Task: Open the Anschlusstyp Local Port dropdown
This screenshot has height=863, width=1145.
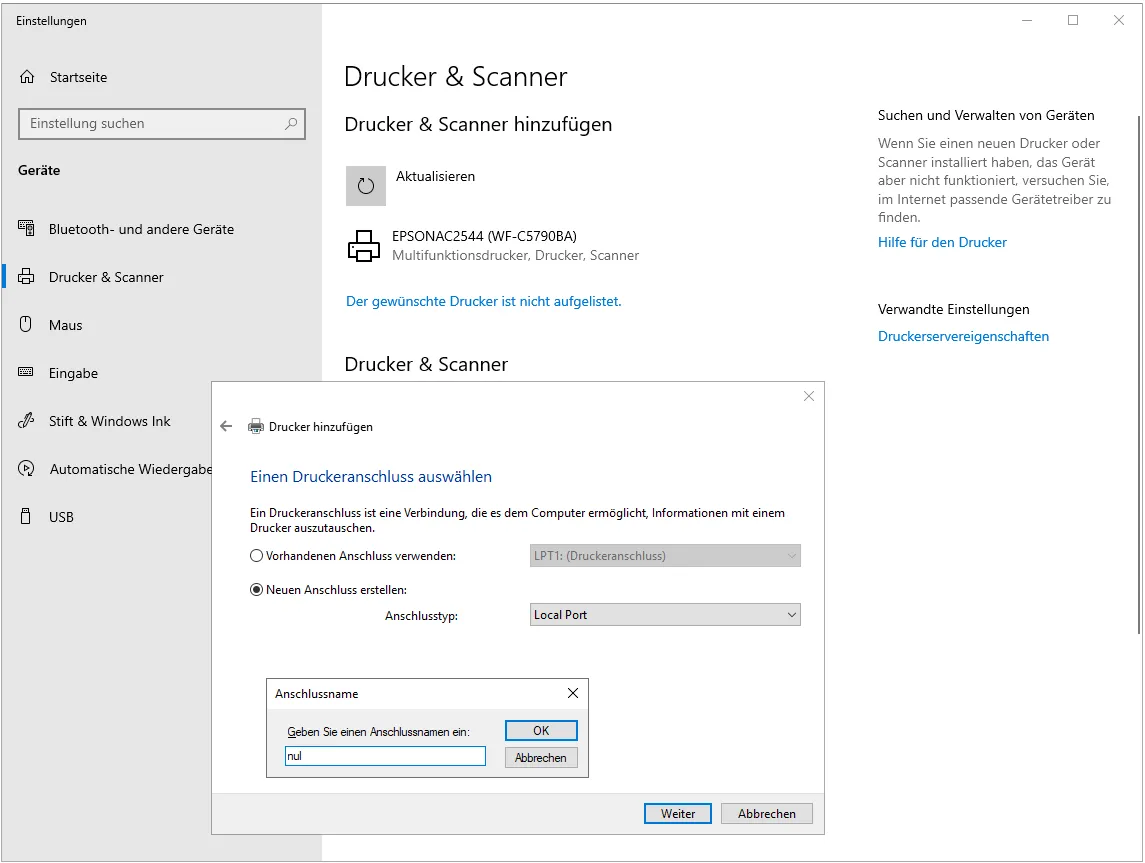Action: coord(665,615)
